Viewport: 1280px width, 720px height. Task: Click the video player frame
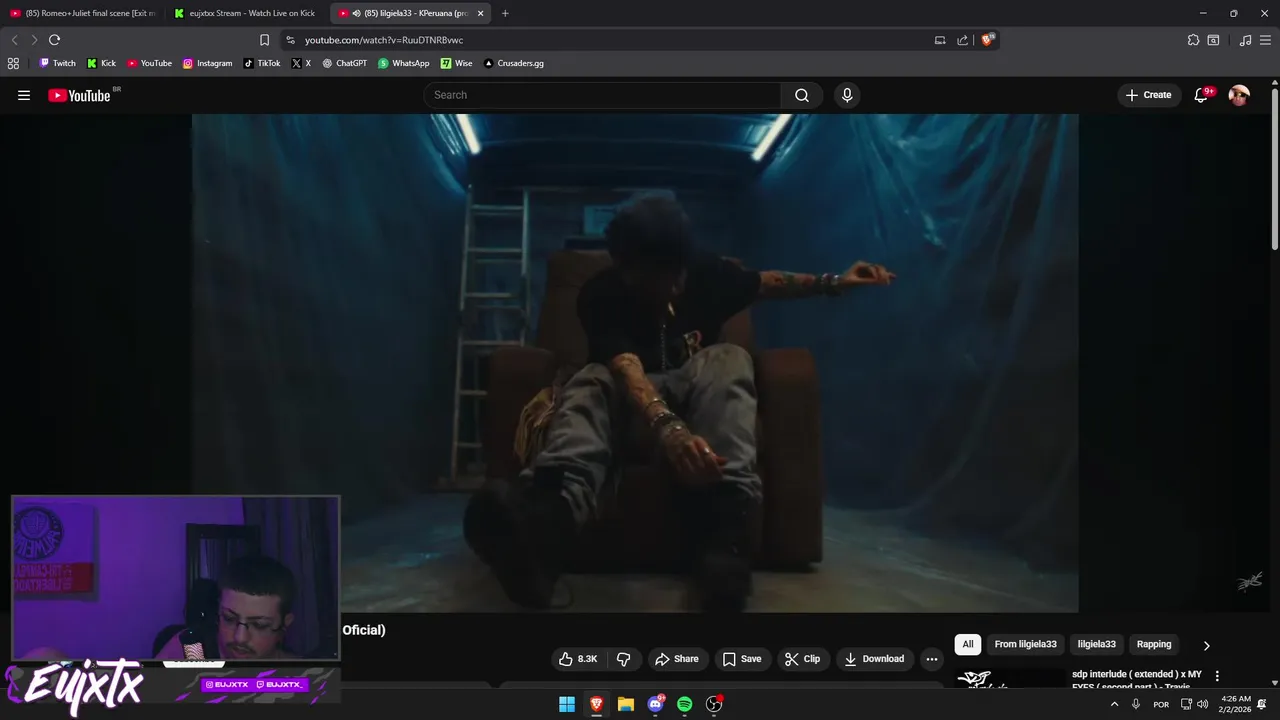tap(635, 363)
